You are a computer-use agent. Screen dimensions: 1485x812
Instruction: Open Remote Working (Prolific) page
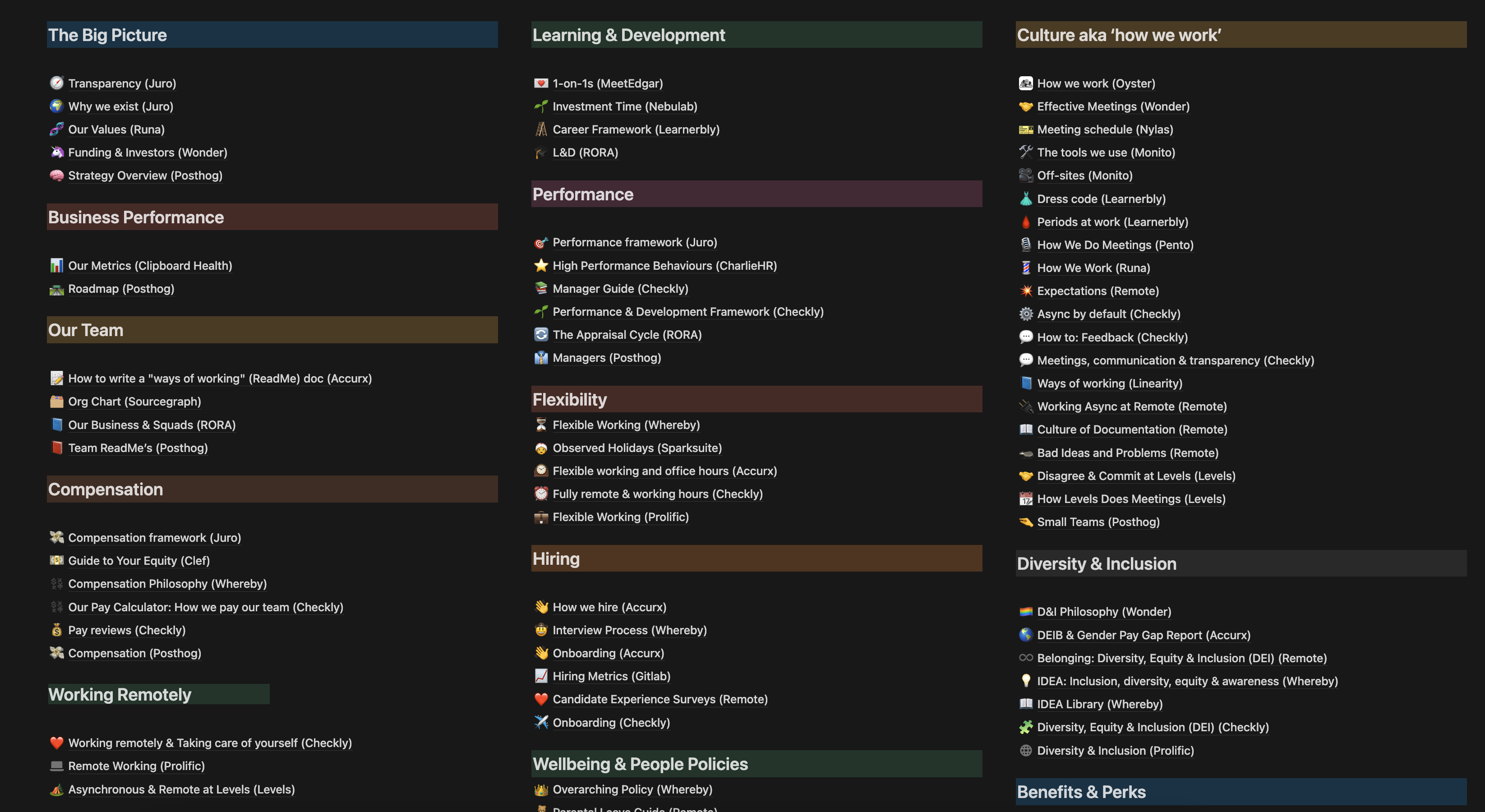[x=136, y=766]
